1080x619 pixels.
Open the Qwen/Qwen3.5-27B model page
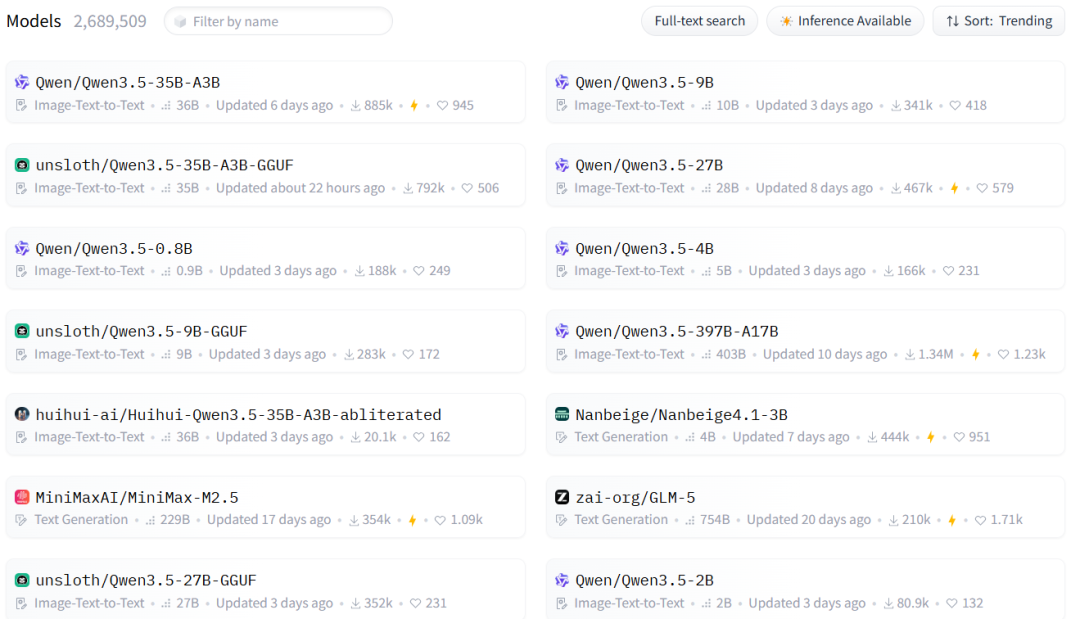pos(648,166)
